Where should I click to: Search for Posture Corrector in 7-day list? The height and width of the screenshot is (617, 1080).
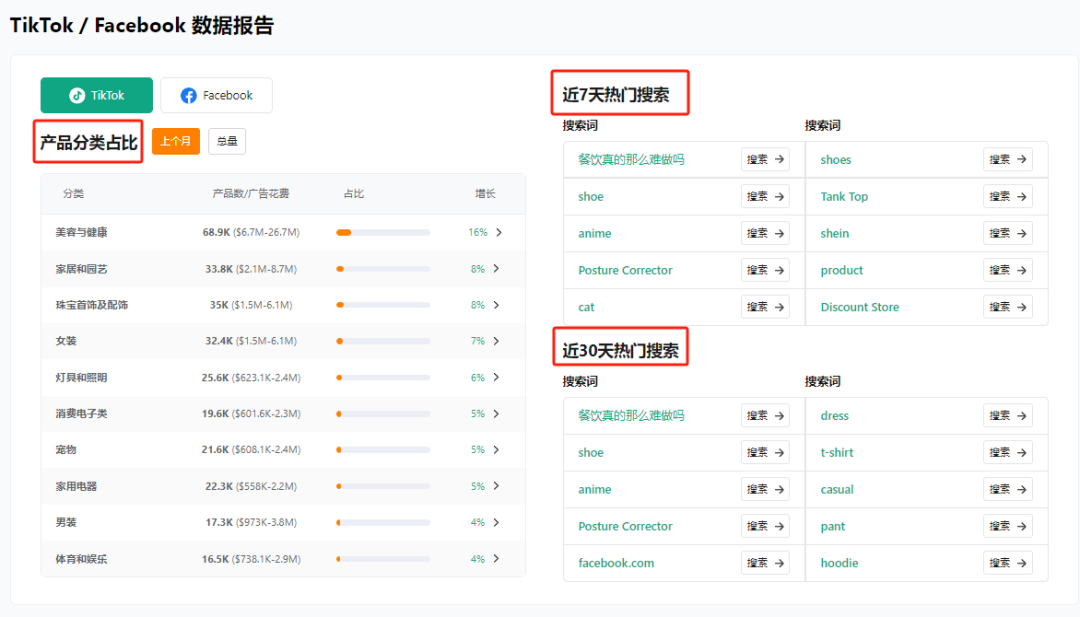point(765,270)
